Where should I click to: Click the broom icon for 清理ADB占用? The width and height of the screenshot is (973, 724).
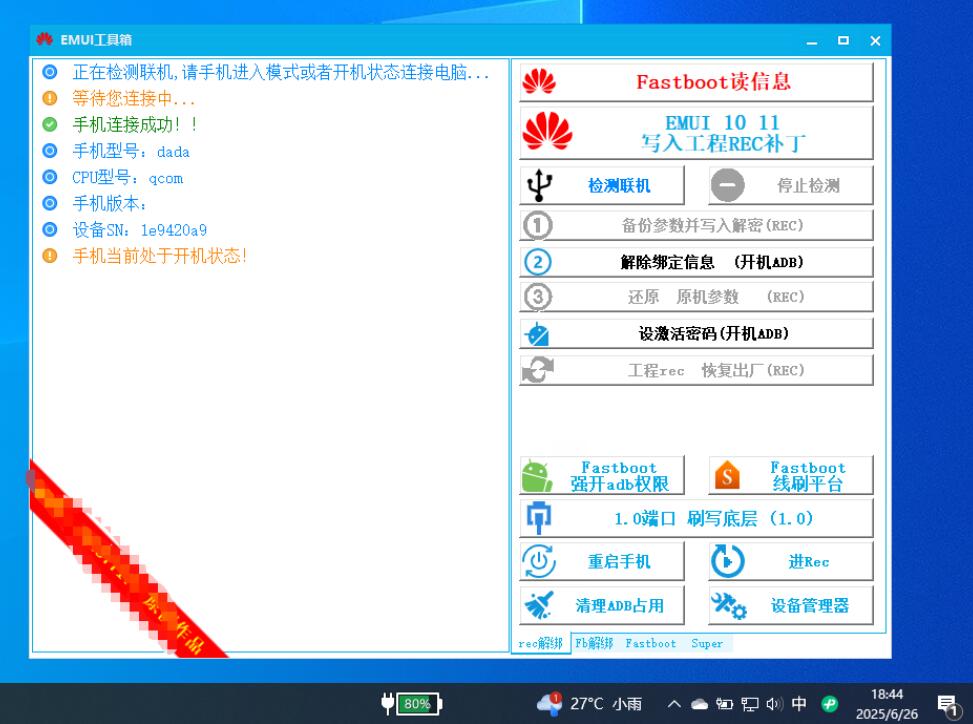[539, 605]
